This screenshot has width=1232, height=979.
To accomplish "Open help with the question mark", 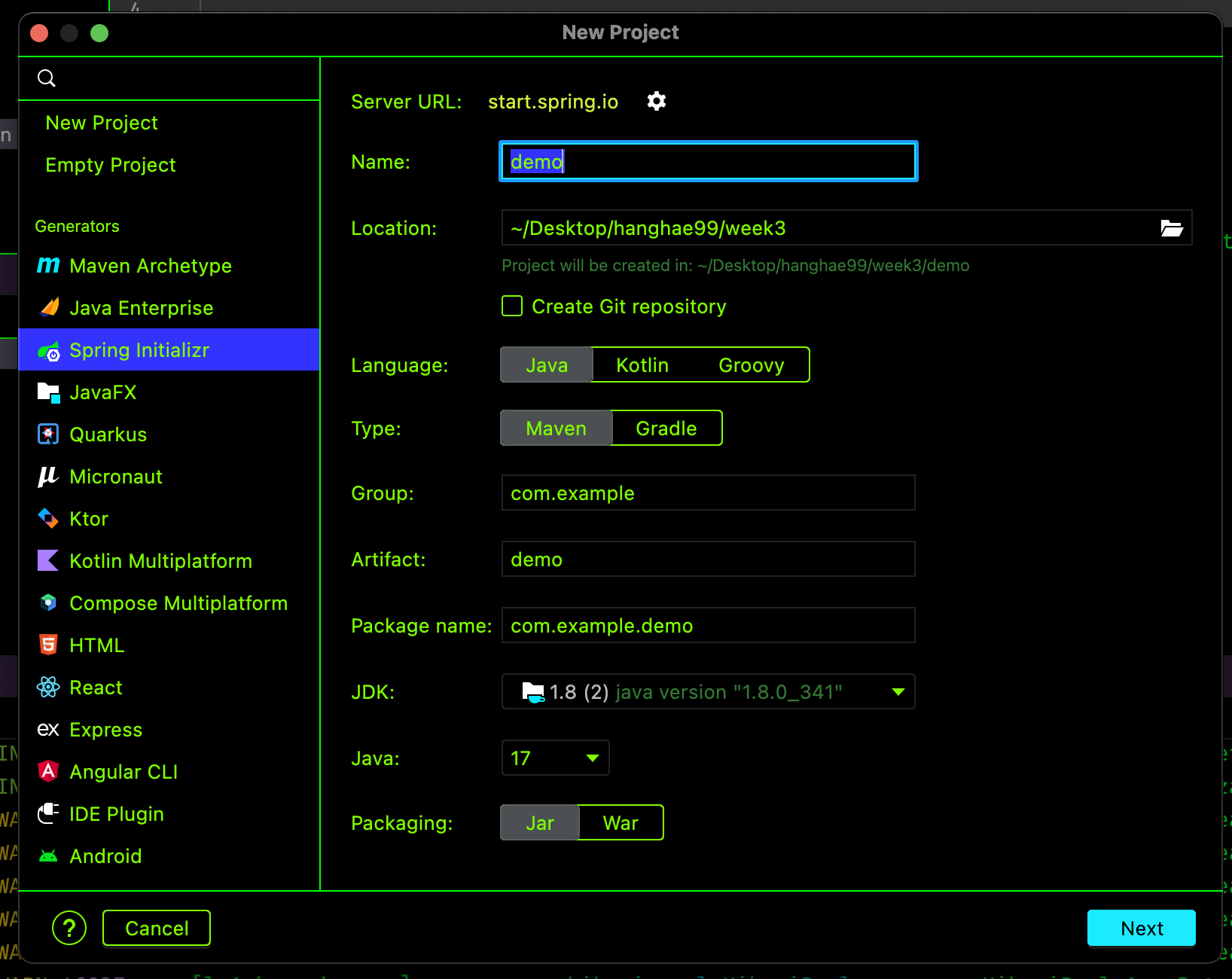I will pyautogui.click(x=69, y=928).
